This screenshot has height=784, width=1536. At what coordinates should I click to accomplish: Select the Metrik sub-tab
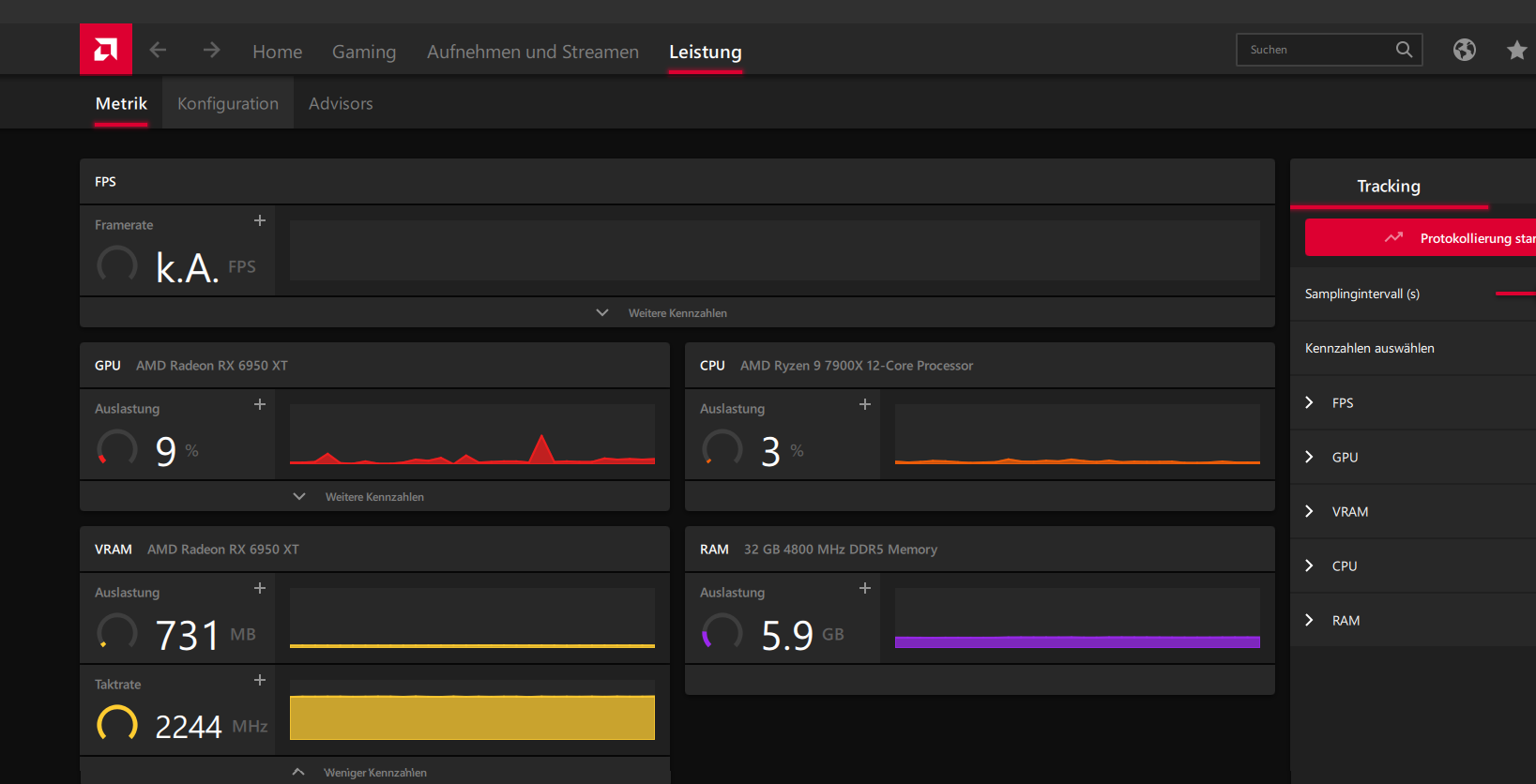(x=121, y=103)
